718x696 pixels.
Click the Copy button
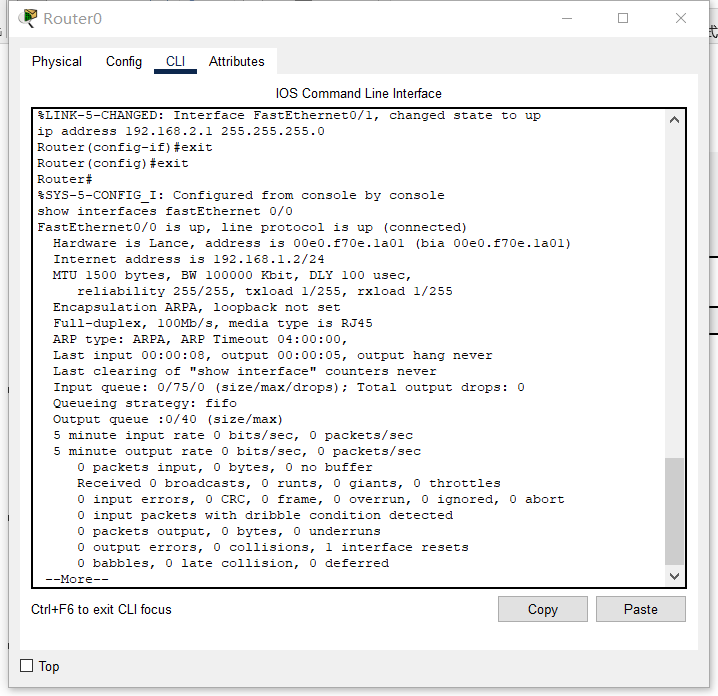[543, 609]
